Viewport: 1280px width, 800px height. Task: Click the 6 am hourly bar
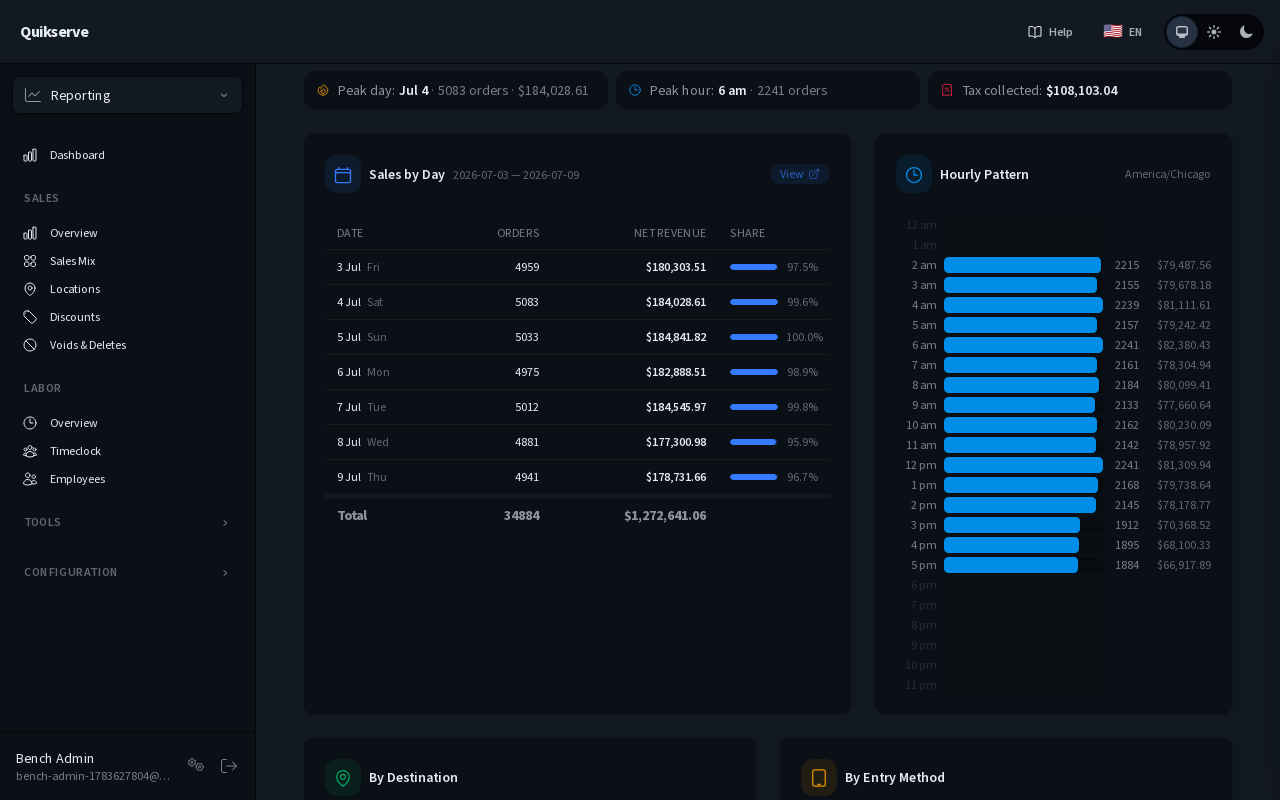click(1023, 345)
